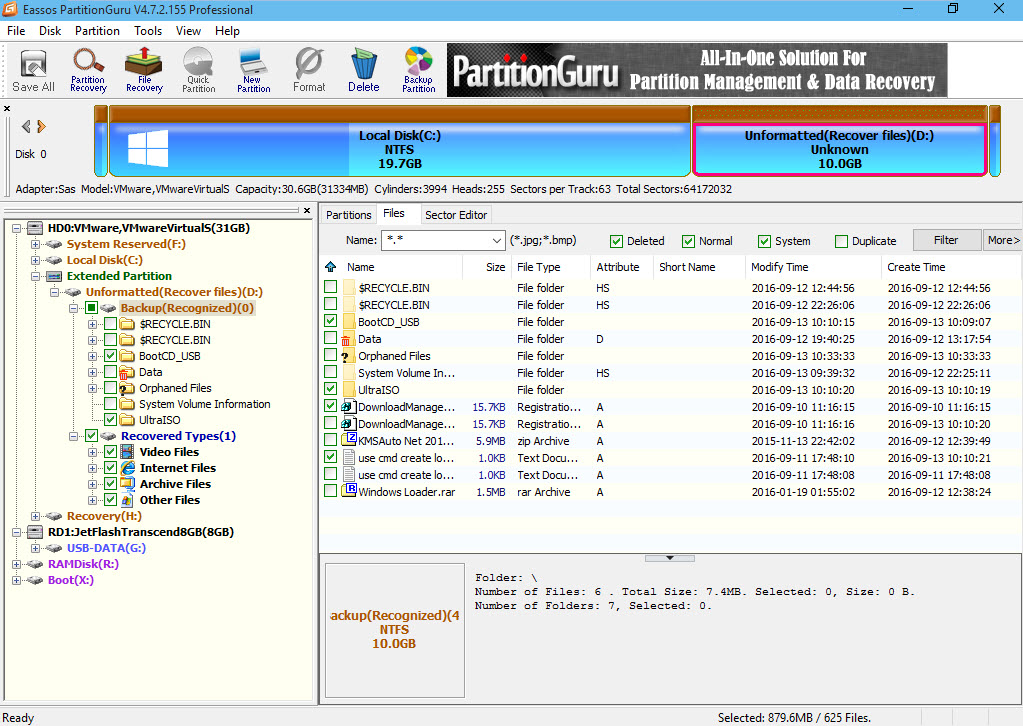Image resolution: width=1023 pixels, height=726 pixels.
Task: Expand the USB-DATA(G:) tree node
Action: tap(35, 548)
